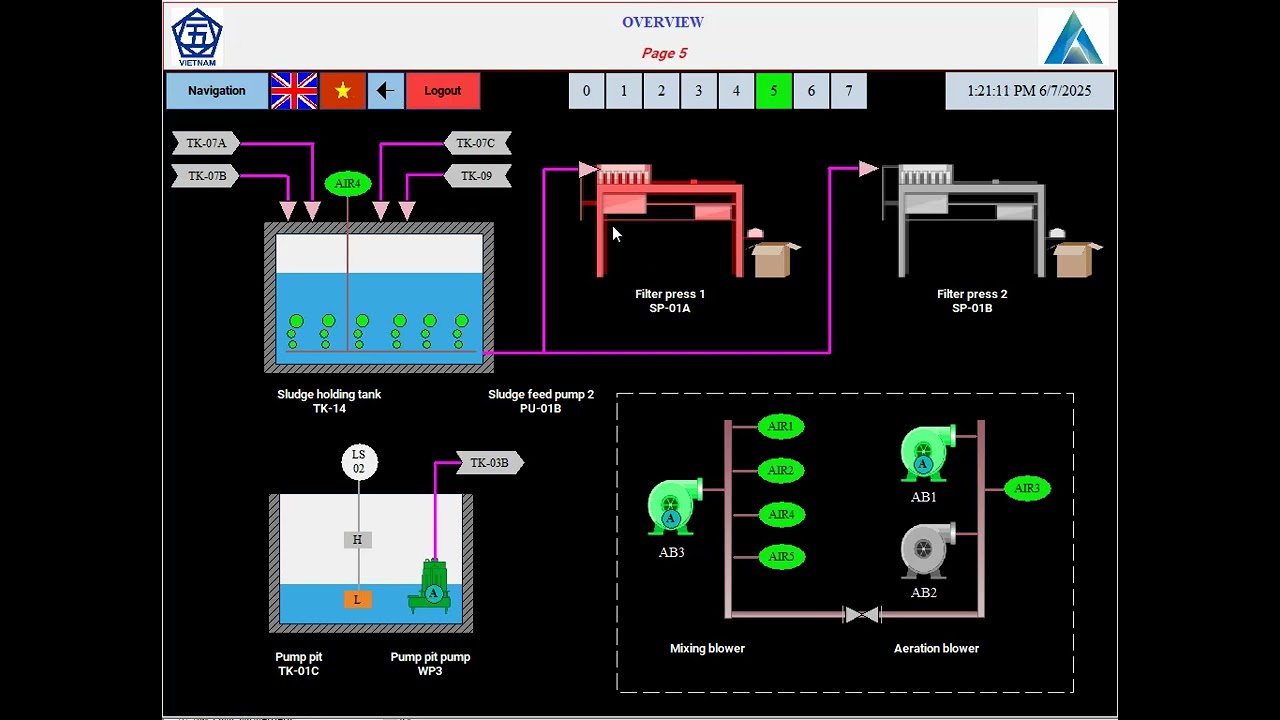The image size is (1280, 720).
Task: Go to page 7 tab
Action: pos(849,91)
